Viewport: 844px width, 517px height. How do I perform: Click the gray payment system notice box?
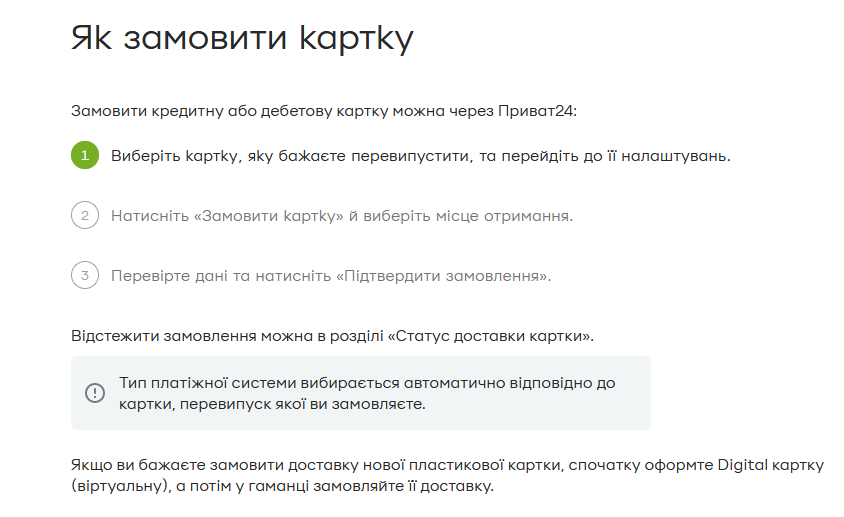[361, 393]
